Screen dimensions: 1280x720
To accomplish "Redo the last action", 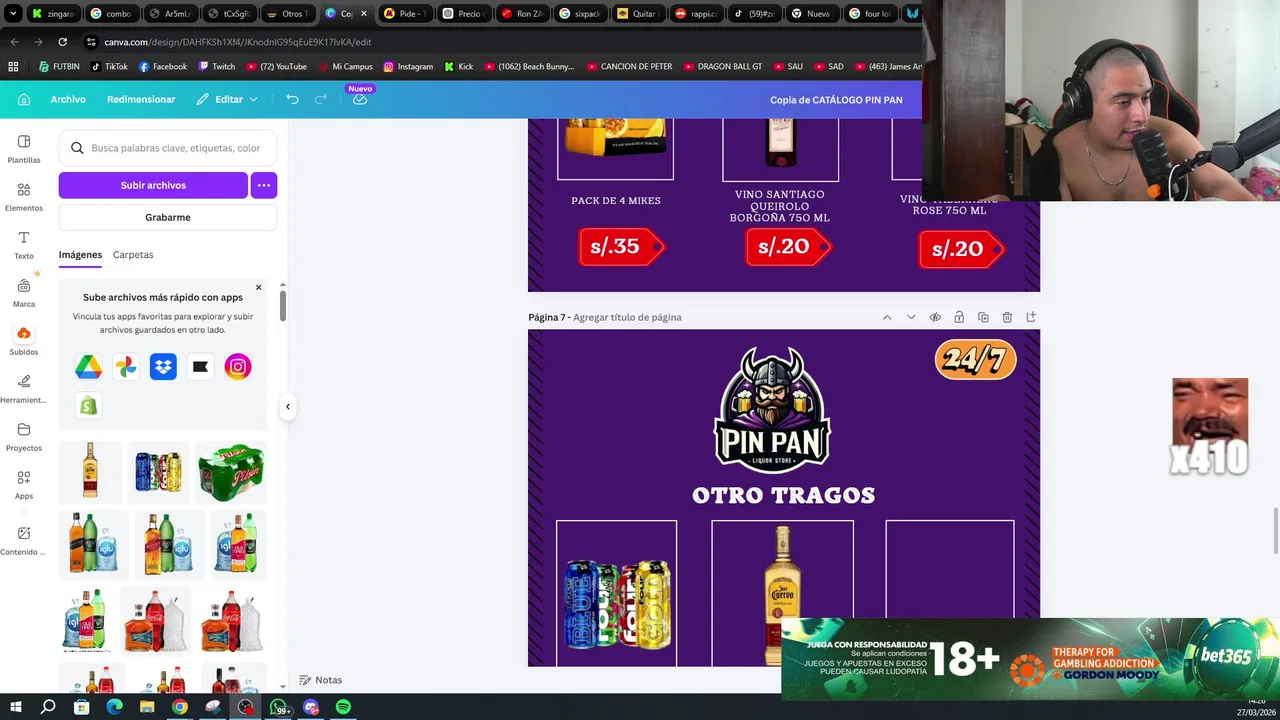I will click(321, 99).
